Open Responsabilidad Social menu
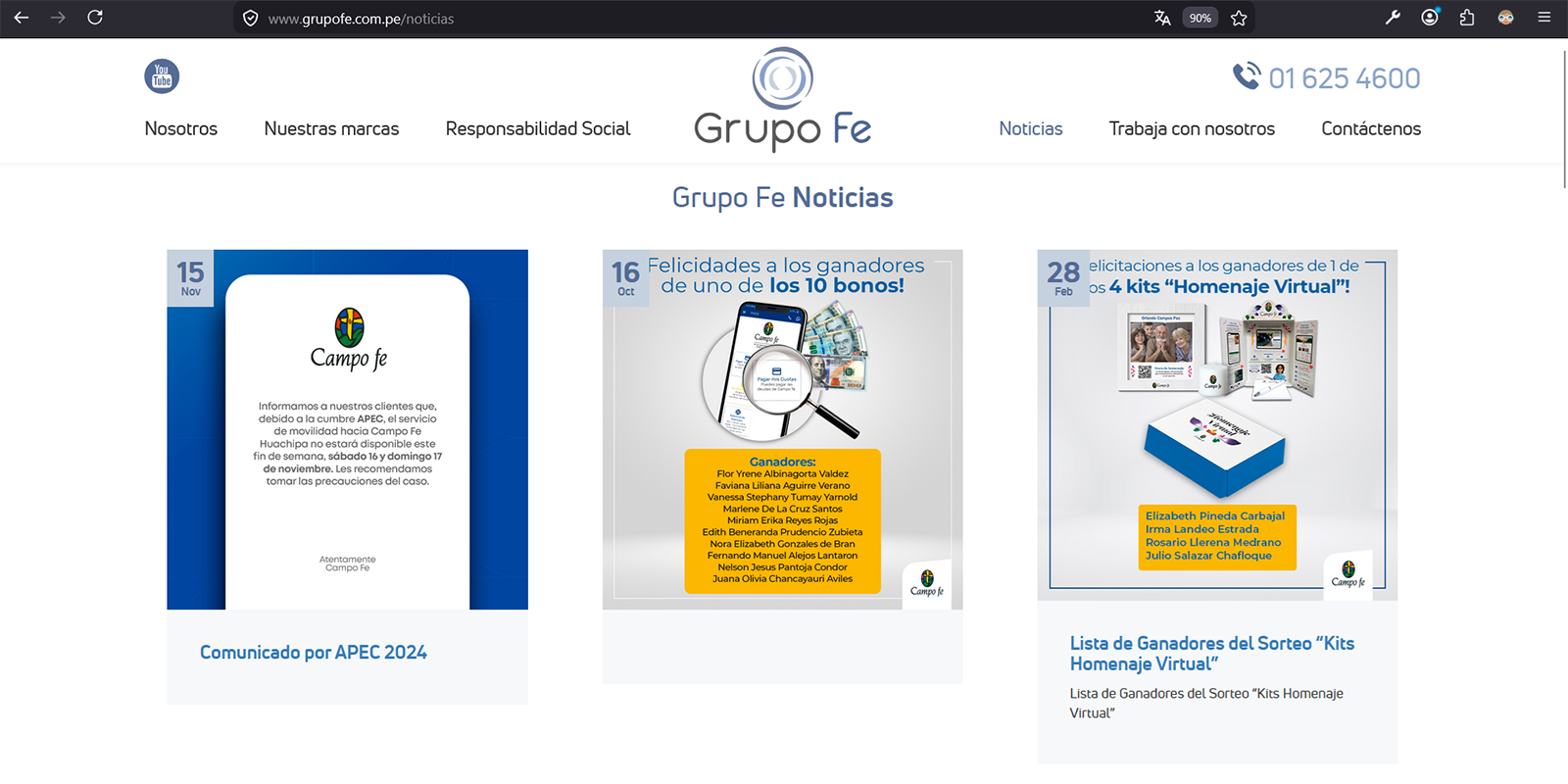 tap(538, 128)
